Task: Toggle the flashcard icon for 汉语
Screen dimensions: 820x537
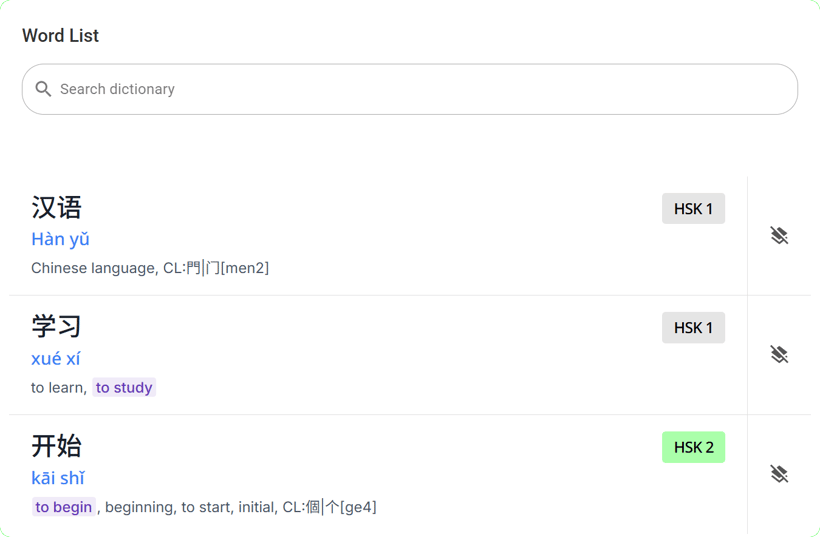Action: (779, 236)
